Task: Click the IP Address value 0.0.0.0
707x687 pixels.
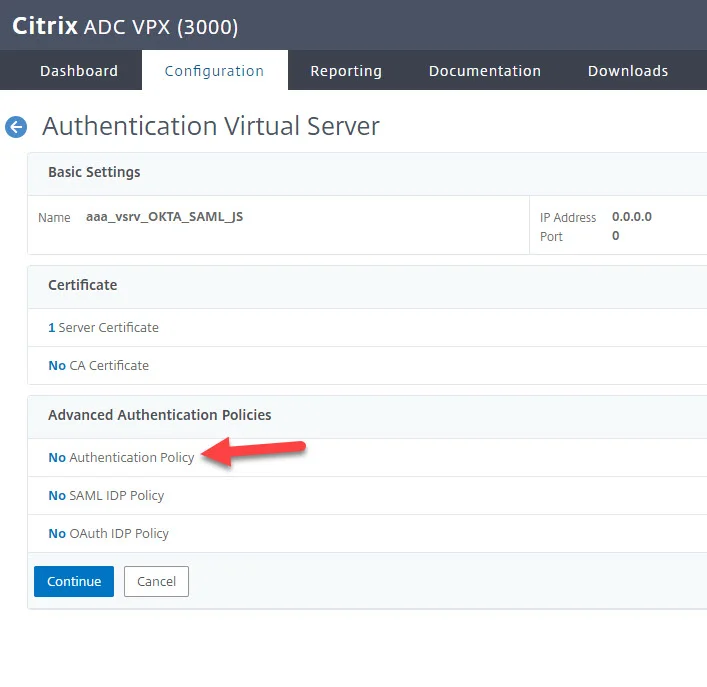Action: [x=631, y=217]
